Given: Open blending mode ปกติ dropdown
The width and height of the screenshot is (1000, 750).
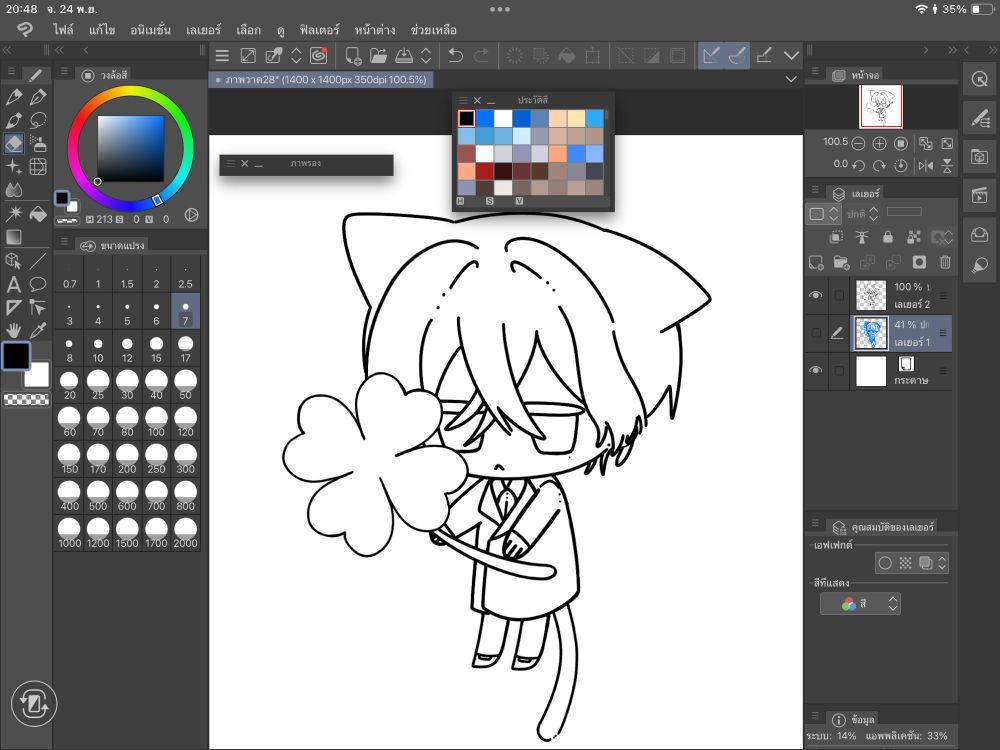Looking at the screenshot, I should (x=863, y=214).
